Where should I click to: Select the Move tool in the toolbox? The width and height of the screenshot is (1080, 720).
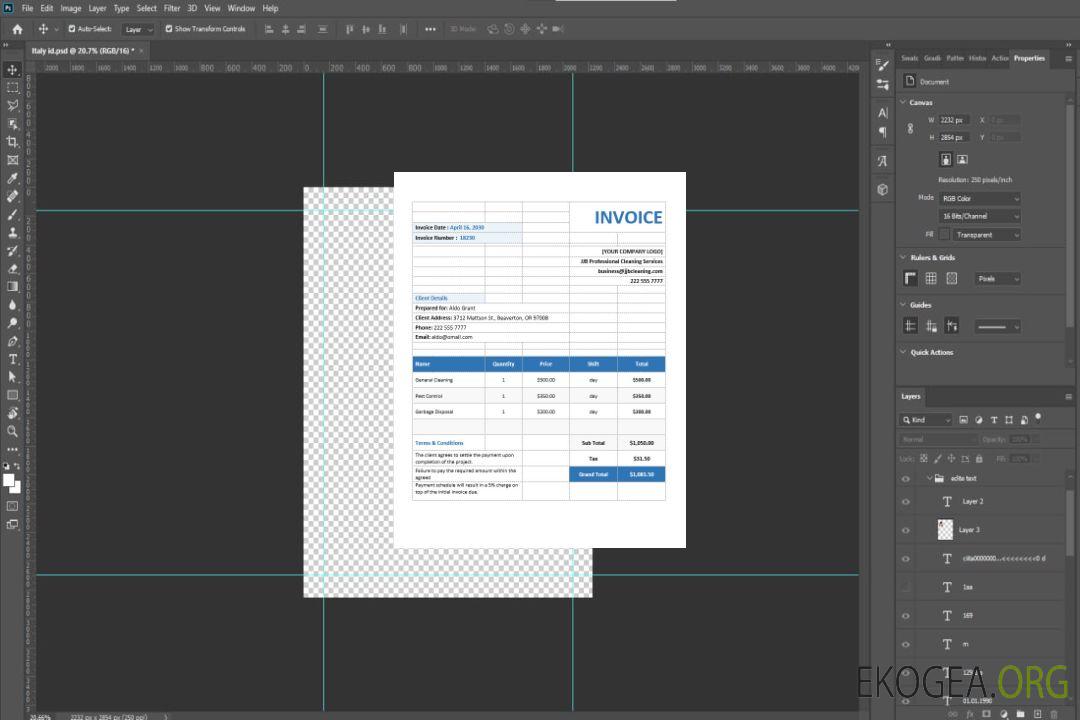click(12, 70)
